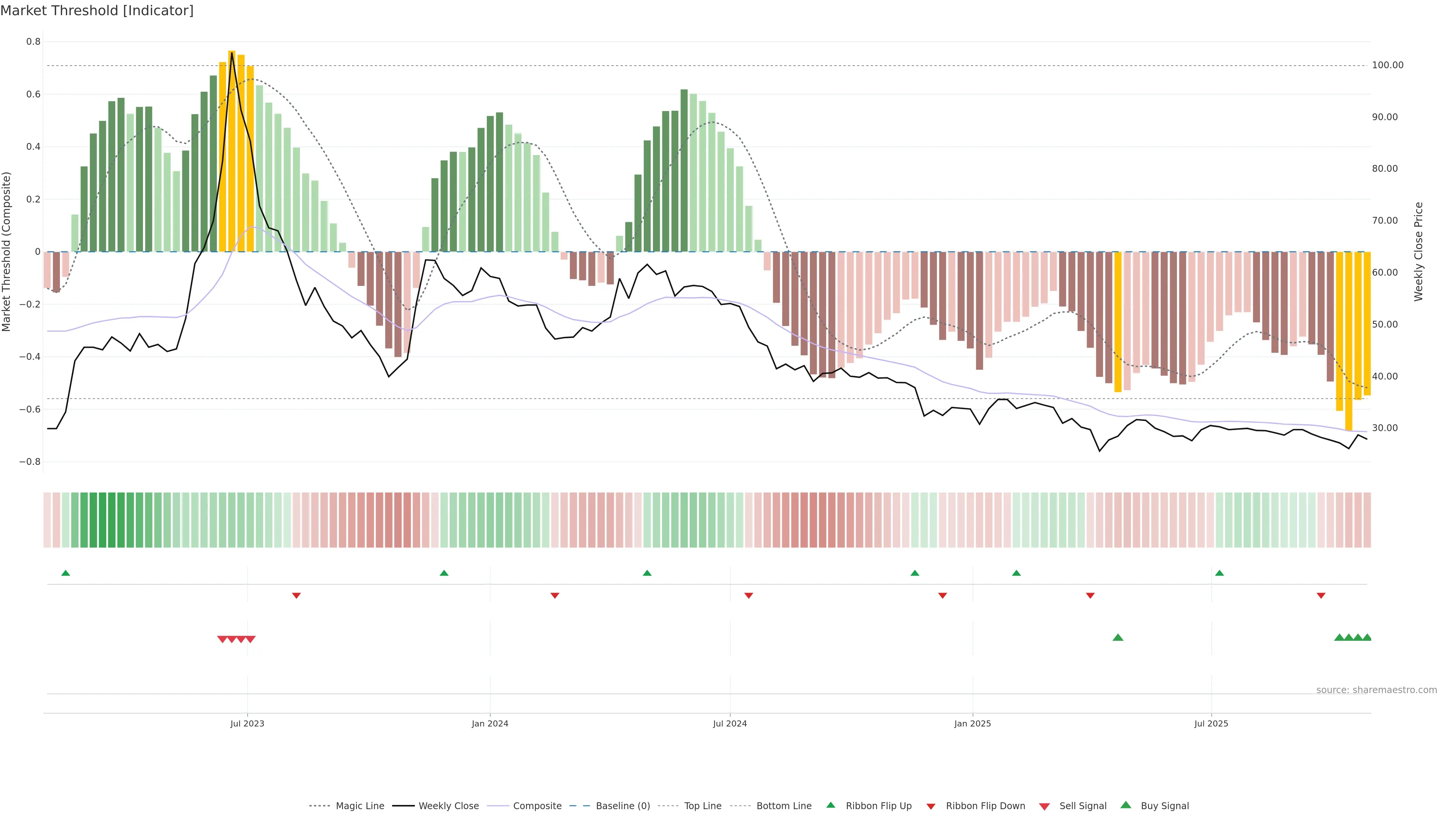
Task: Click the green flip-up marker just after Jul 2025
Action: click(x=1219, y=573)
